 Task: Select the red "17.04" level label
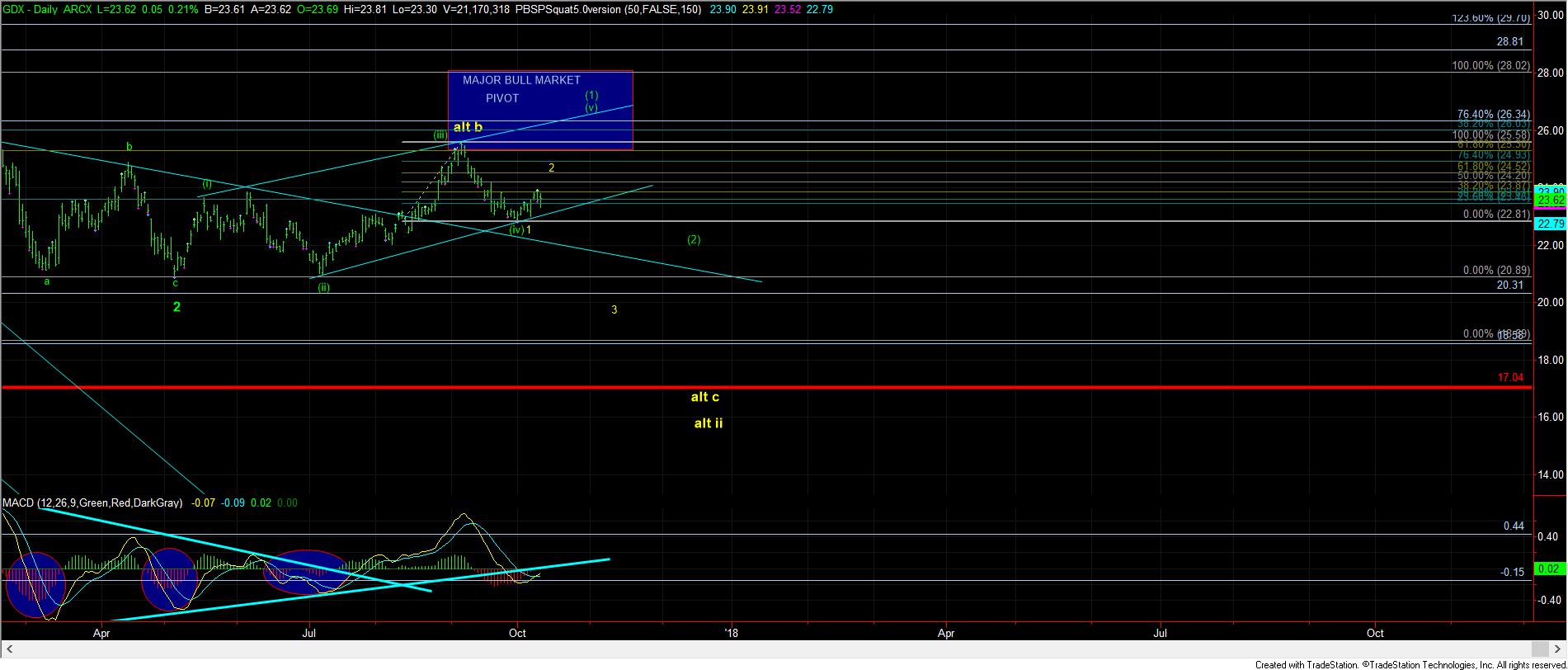1510,378
